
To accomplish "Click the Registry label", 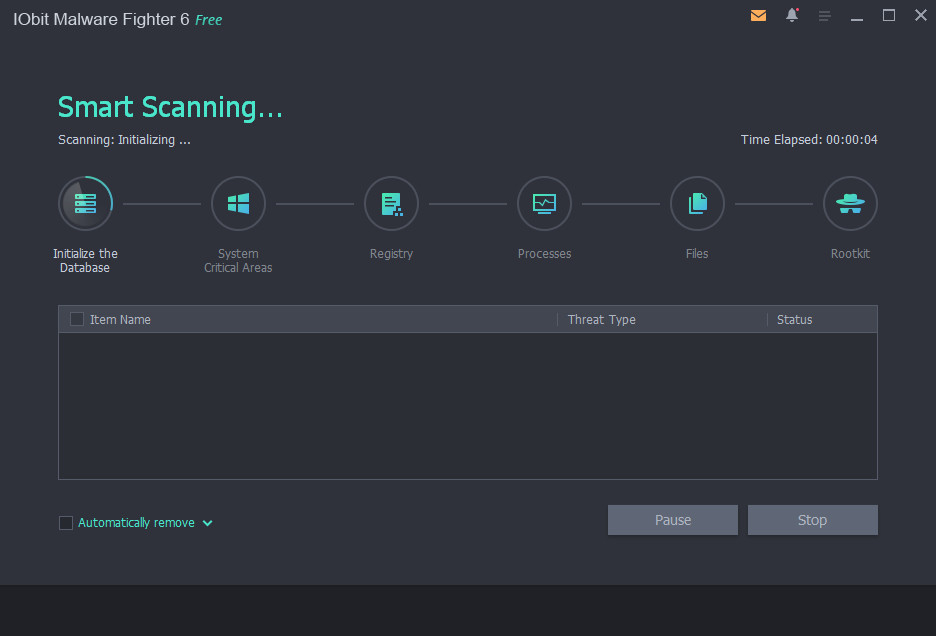I will click(x=392, y=254).
